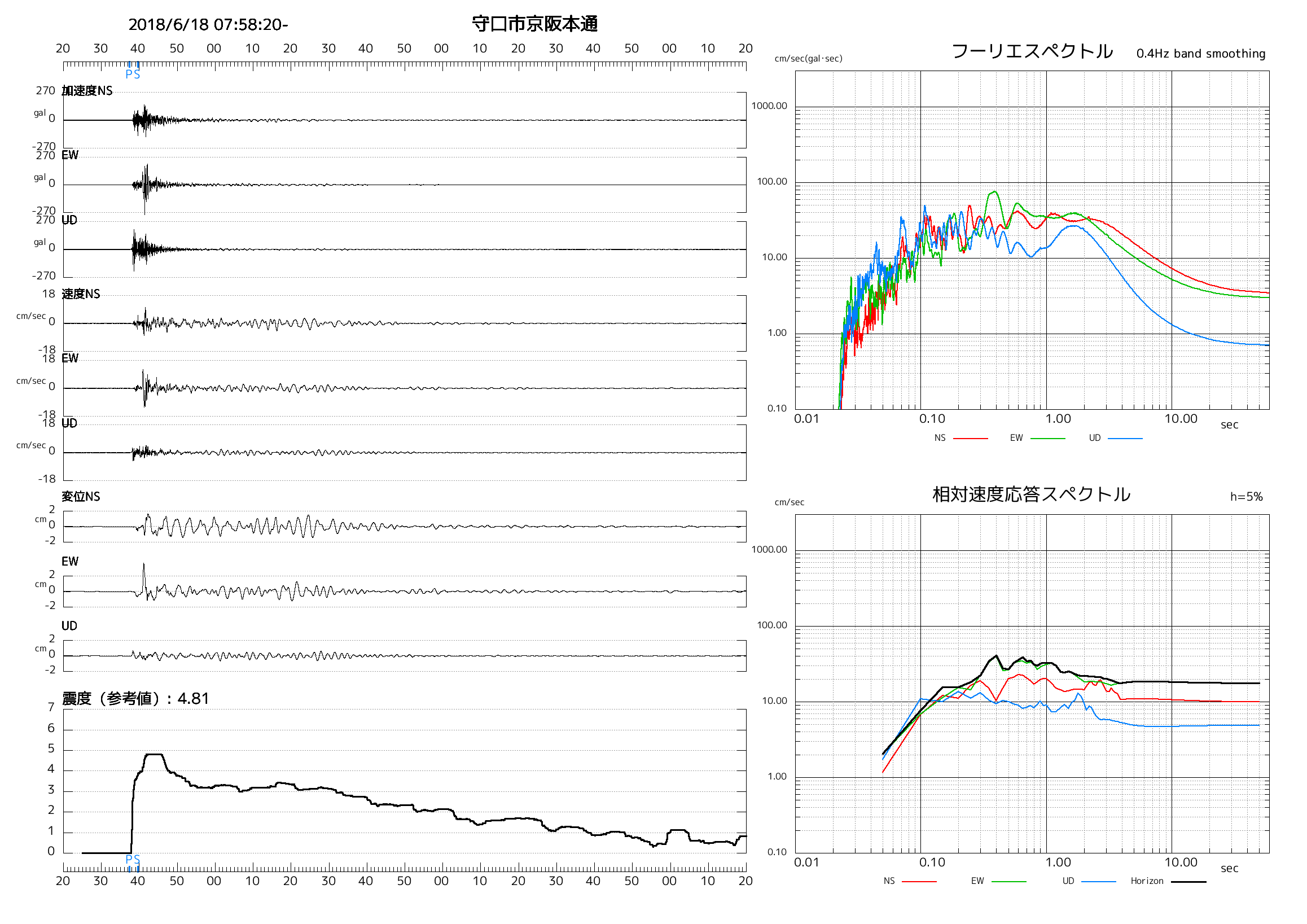
Task: Click the h=5% damping label
Action: (1247, 497)
